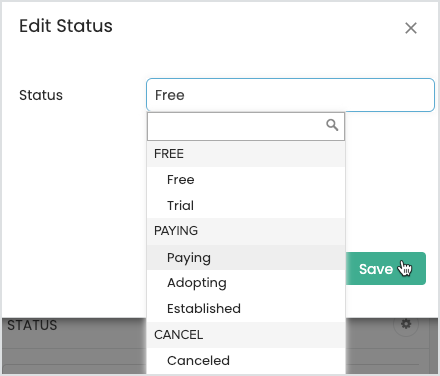Image resolution: width=440 pixels, height=376 pixels.
Task: Click the green Save button
Action: point(386,269)
